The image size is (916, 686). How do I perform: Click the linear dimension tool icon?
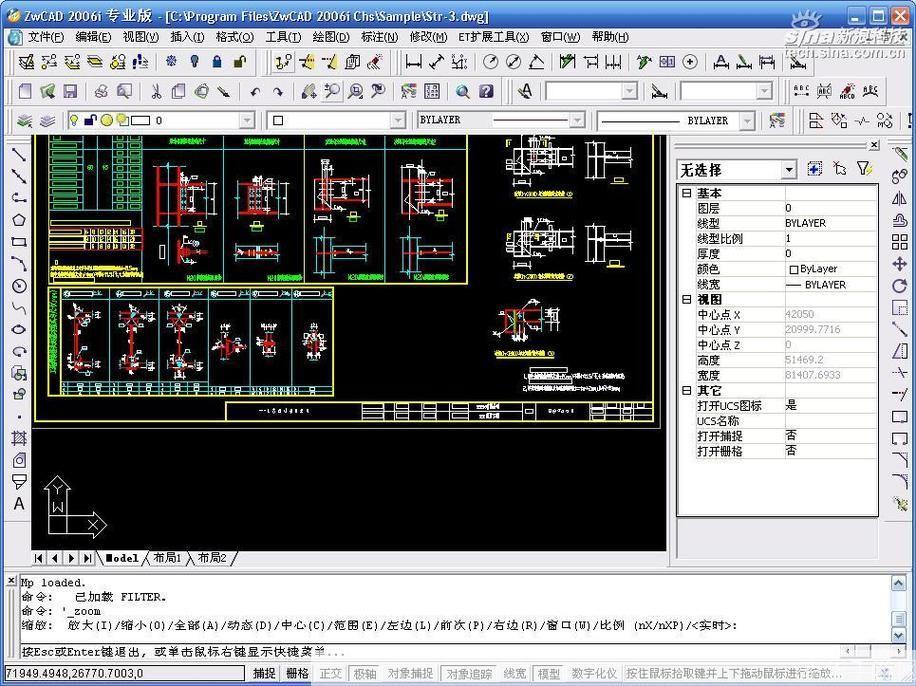(x=413, y=62)
